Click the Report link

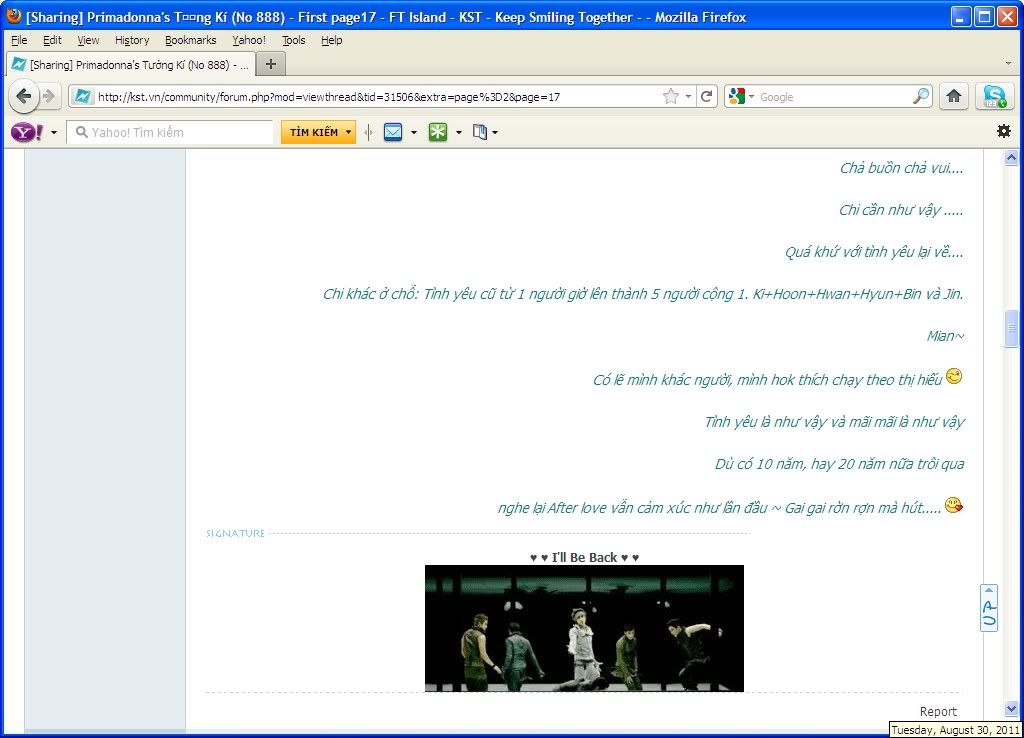(x=938, y=712)
